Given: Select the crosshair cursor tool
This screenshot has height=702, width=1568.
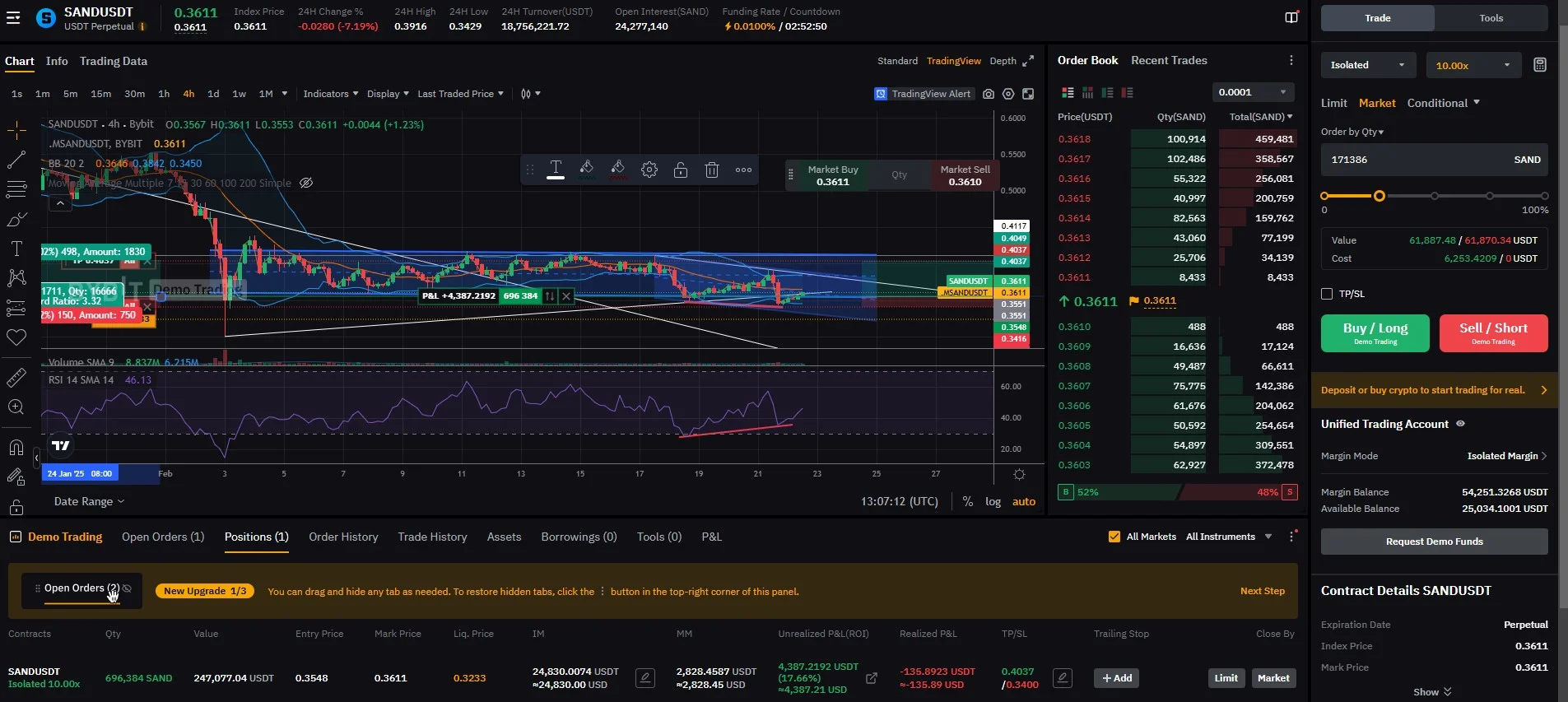Looking at the screenshot, I should pyautogui.click(x=16, y=131).
